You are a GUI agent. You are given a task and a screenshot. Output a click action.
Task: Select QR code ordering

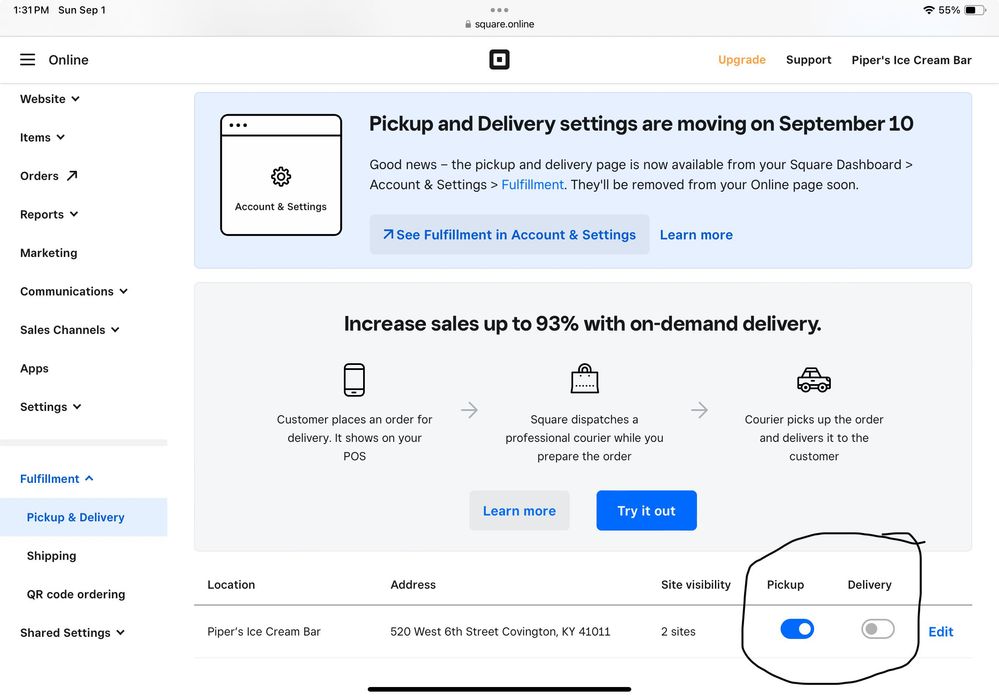pos(76,594)
